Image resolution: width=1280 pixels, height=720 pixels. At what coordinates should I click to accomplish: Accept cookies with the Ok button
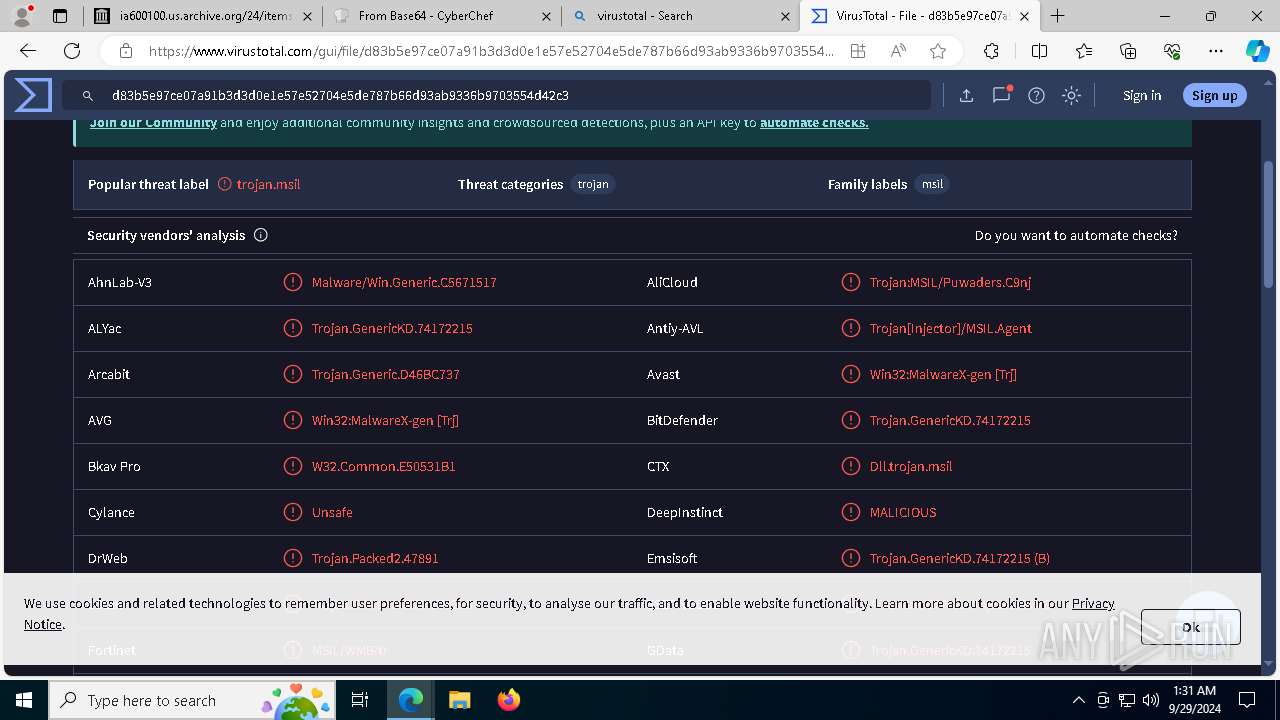(x=1191, y=627)
